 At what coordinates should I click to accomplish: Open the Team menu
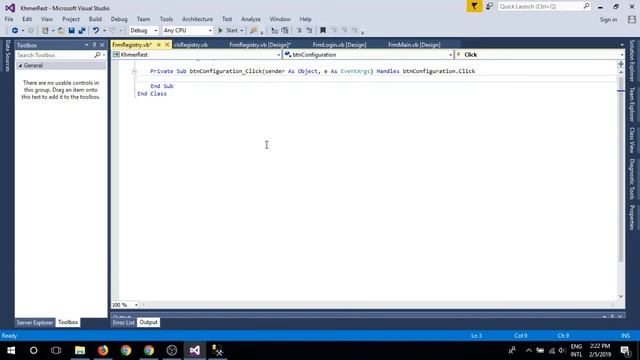[x=143, y=19]
